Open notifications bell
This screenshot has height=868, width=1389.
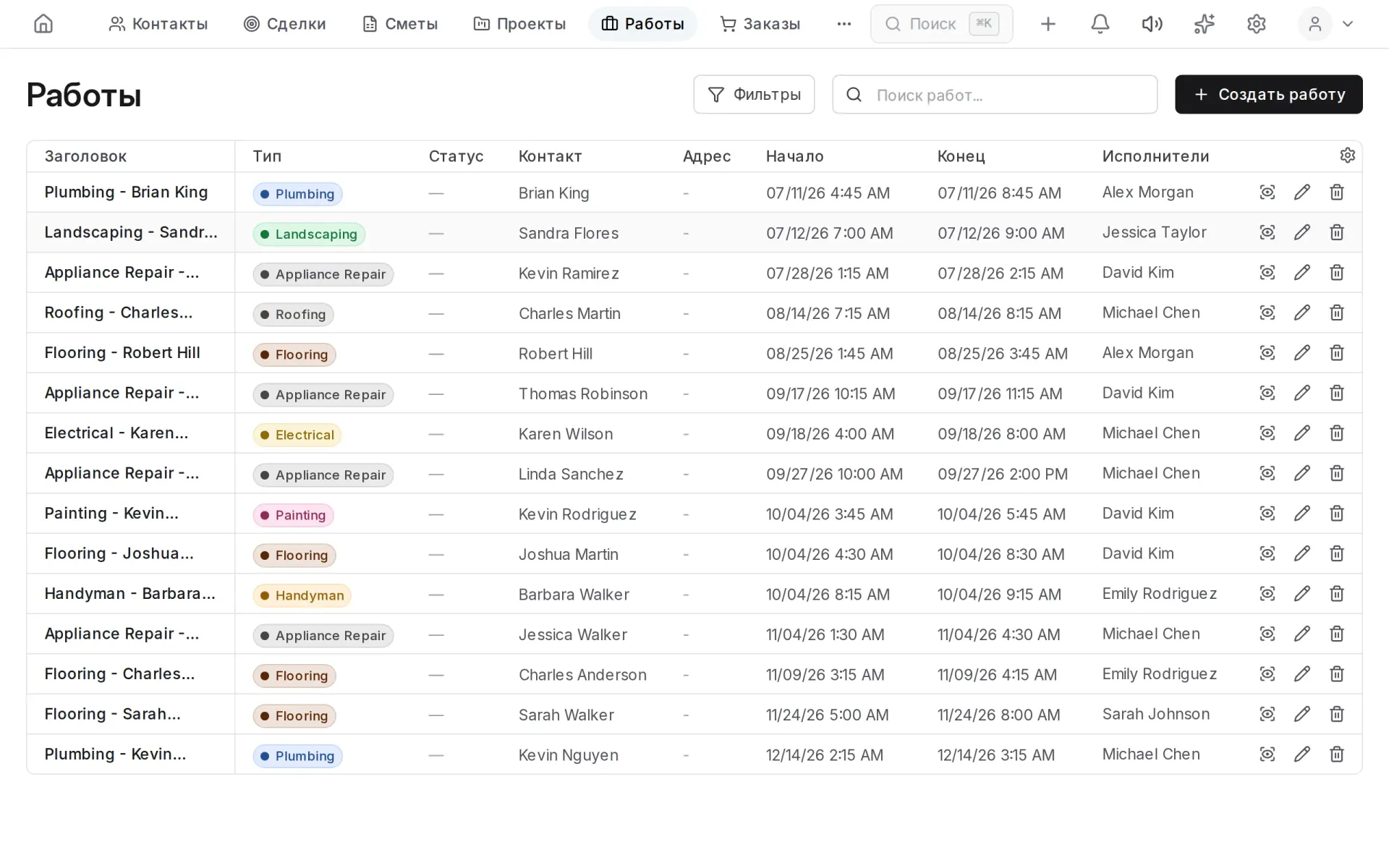[1100, 24]
